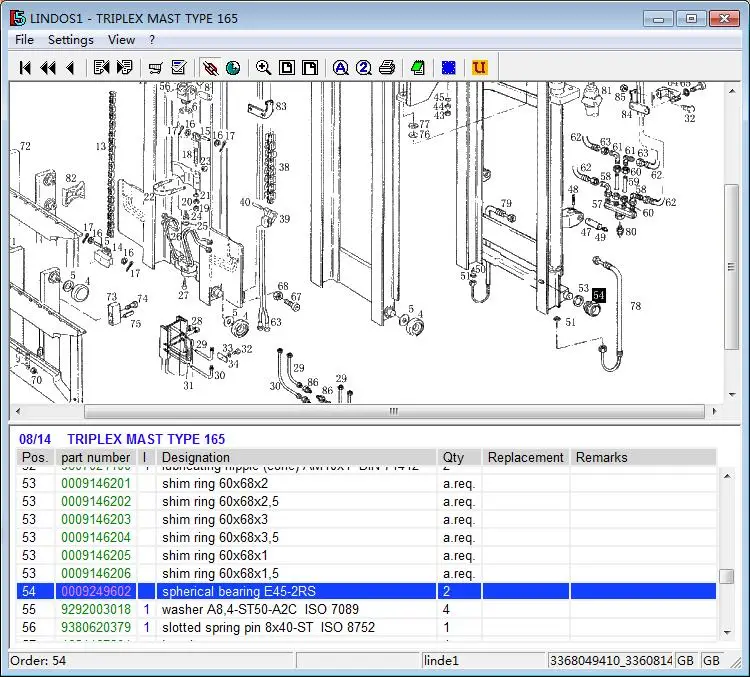Click the diagram horizontal scrollbar thumb
Screen dimensions: 750x677
[x=394, y=411]
